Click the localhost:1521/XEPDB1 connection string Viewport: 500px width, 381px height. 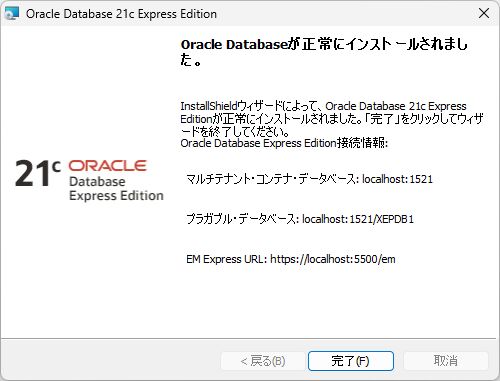(358, 219)
